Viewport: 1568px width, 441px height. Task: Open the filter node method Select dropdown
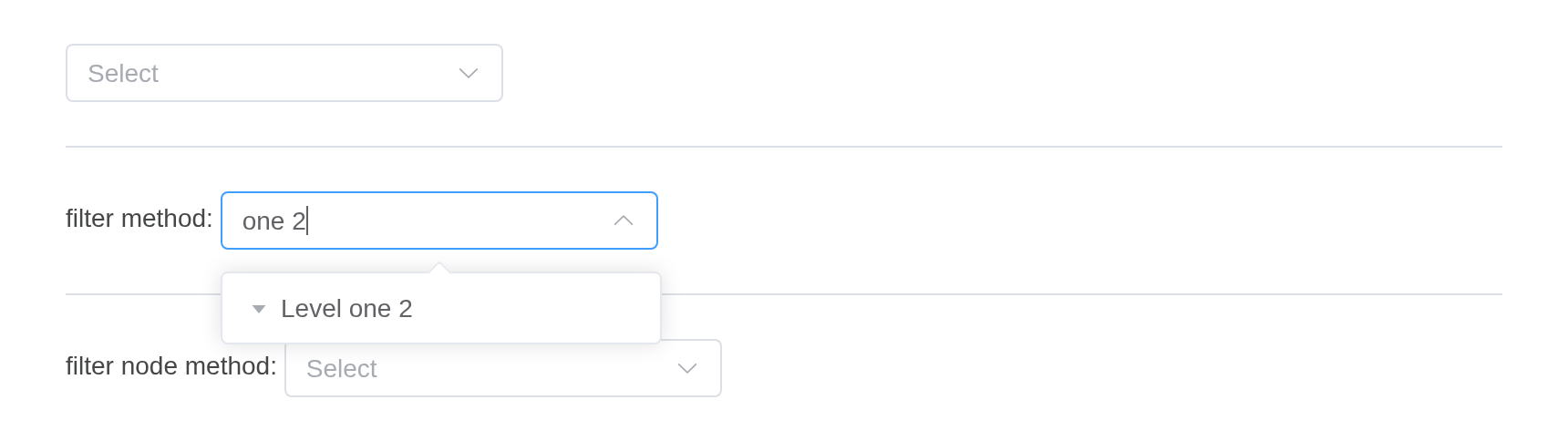coord(502,368)
